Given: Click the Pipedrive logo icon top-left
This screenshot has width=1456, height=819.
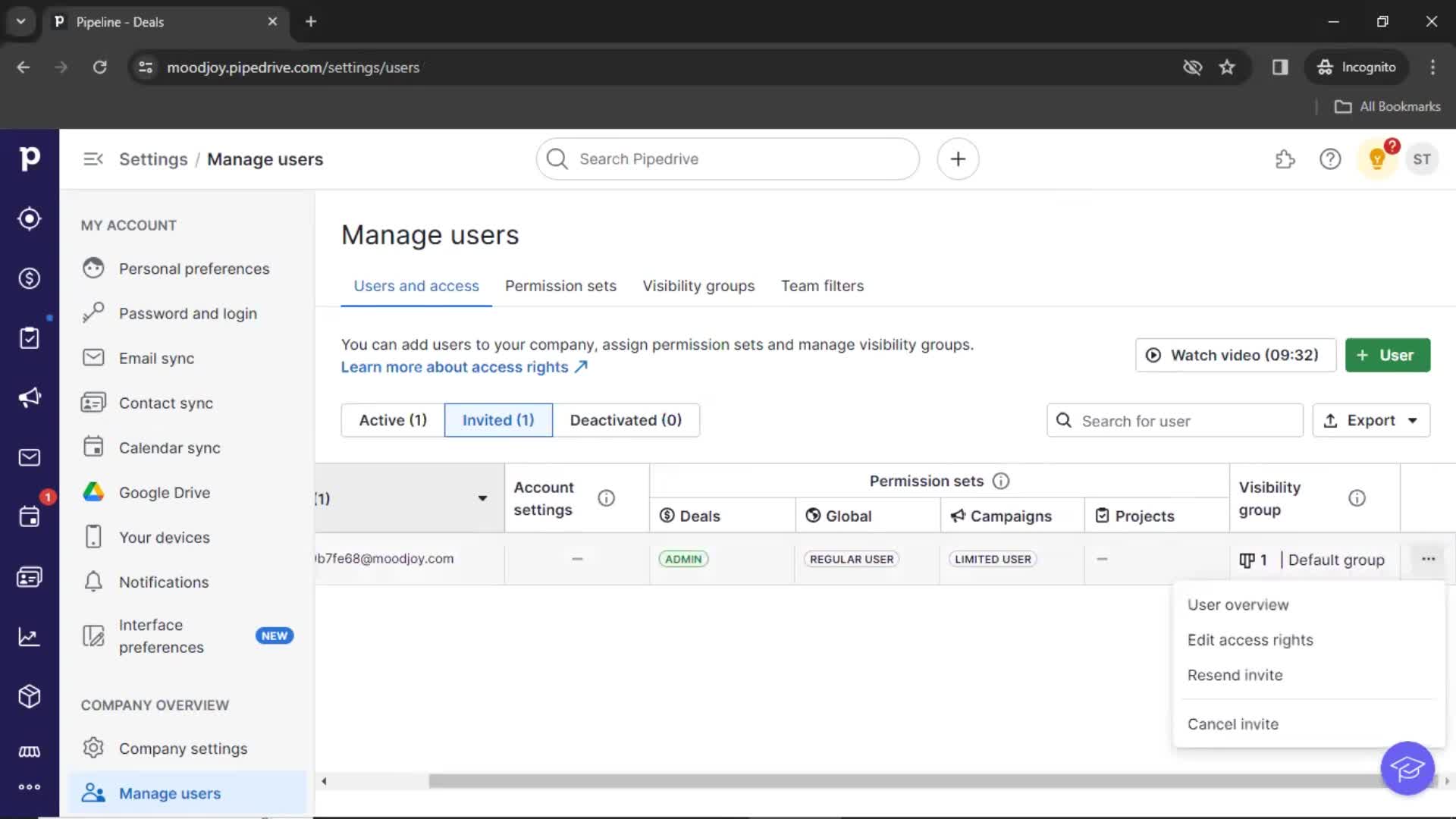Looking at the screenshot, I should pyautogui.click(x=30, y=158).
